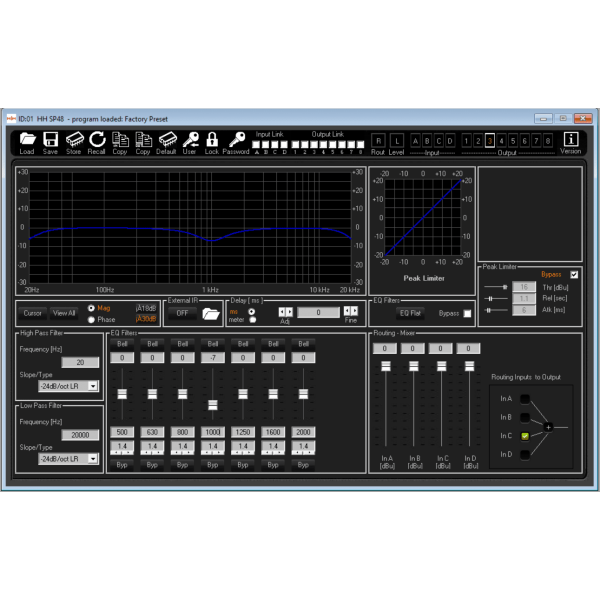Screen dimensions: 600x600
Task: Open the Bell type selector above the 500 Hz band
Action: point(122,343)
